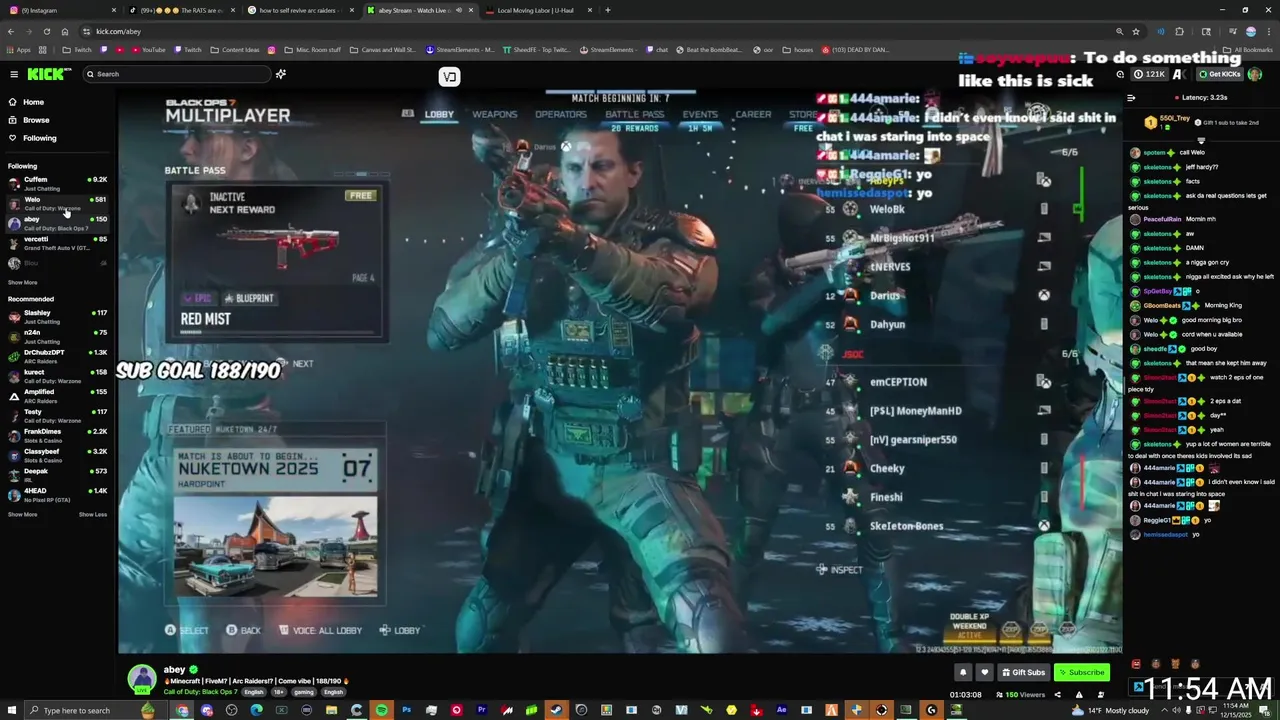Click the gaming tag
Screen dimensions: 1280x720
pyautogui.click(x=304, y=692)
